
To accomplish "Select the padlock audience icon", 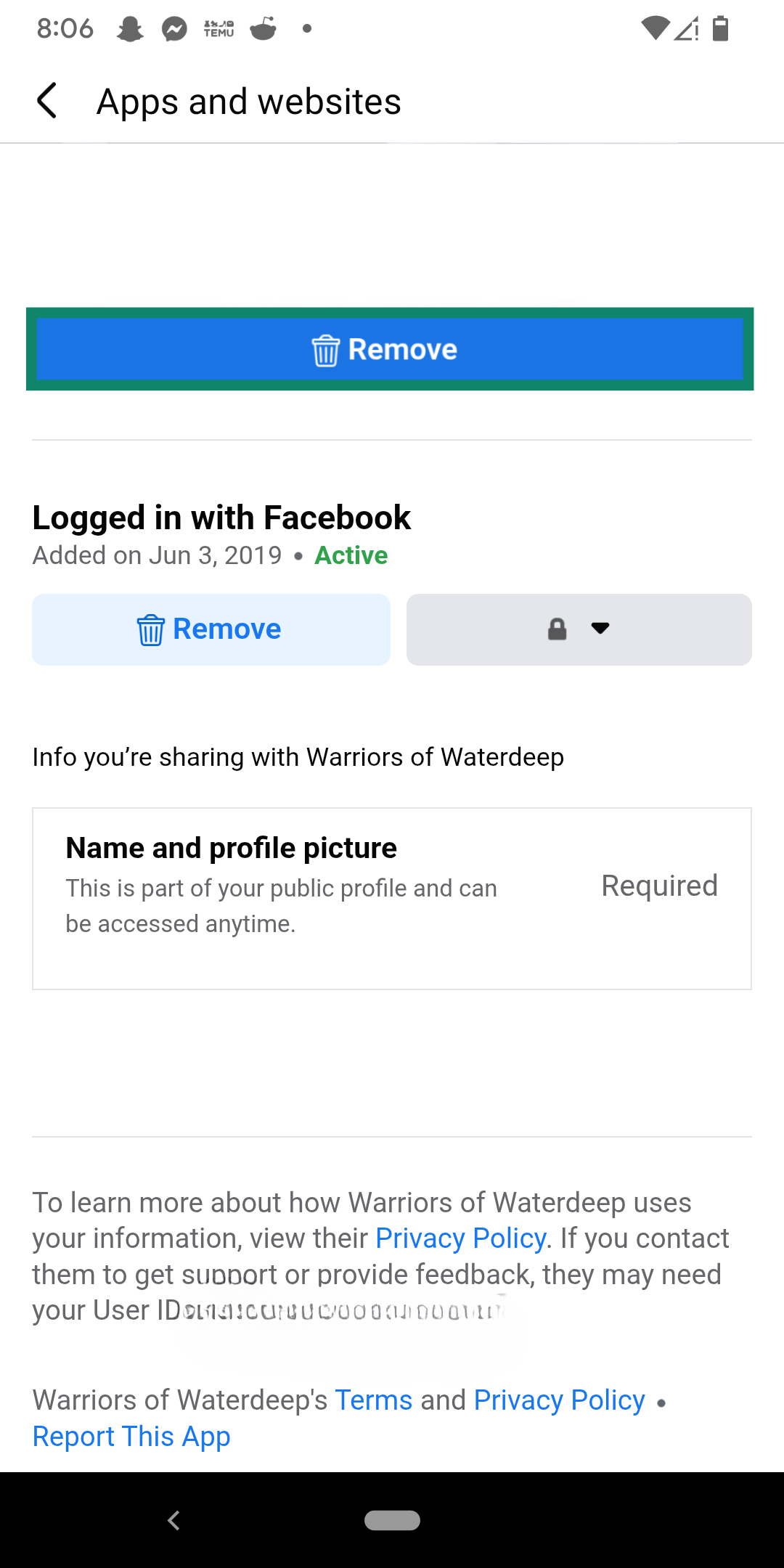I will pyautogui.click(x=557, y=629).
